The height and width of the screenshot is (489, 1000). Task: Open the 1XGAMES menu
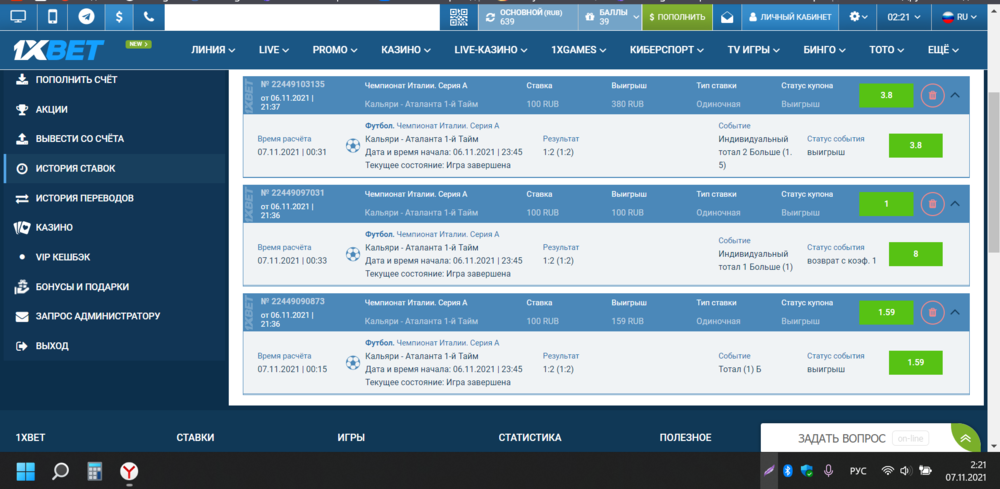pyautogui.click(x=578, y=50)
